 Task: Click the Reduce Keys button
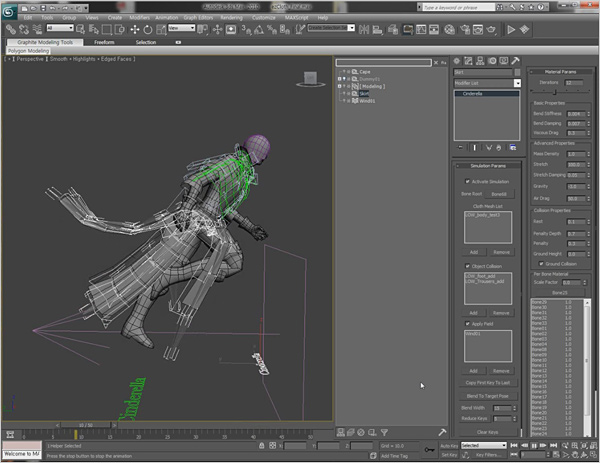474,418
